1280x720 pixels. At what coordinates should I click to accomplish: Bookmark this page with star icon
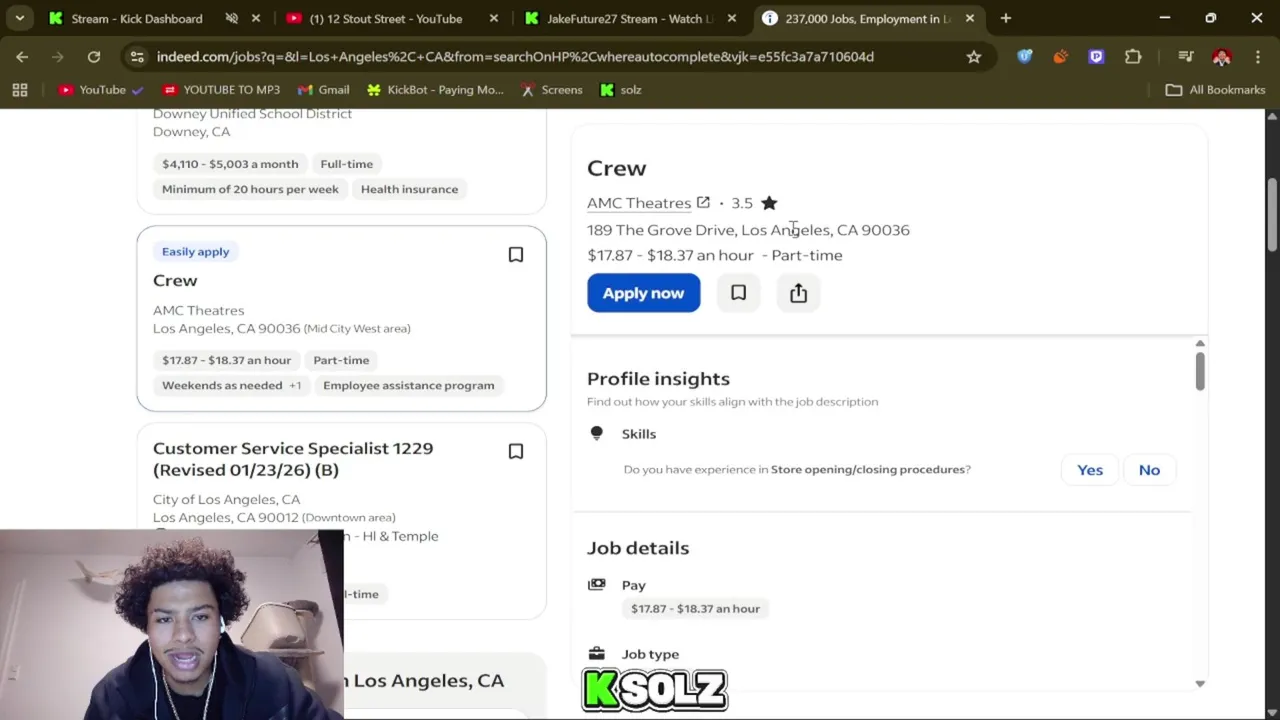point(973,57)
